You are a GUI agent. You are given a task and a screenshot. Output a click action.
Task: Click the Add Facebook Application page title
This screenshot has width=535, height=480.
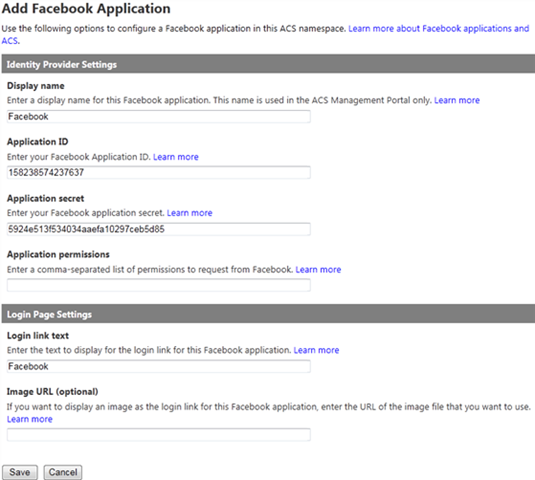pyautogui.click(x=86, y=9)
